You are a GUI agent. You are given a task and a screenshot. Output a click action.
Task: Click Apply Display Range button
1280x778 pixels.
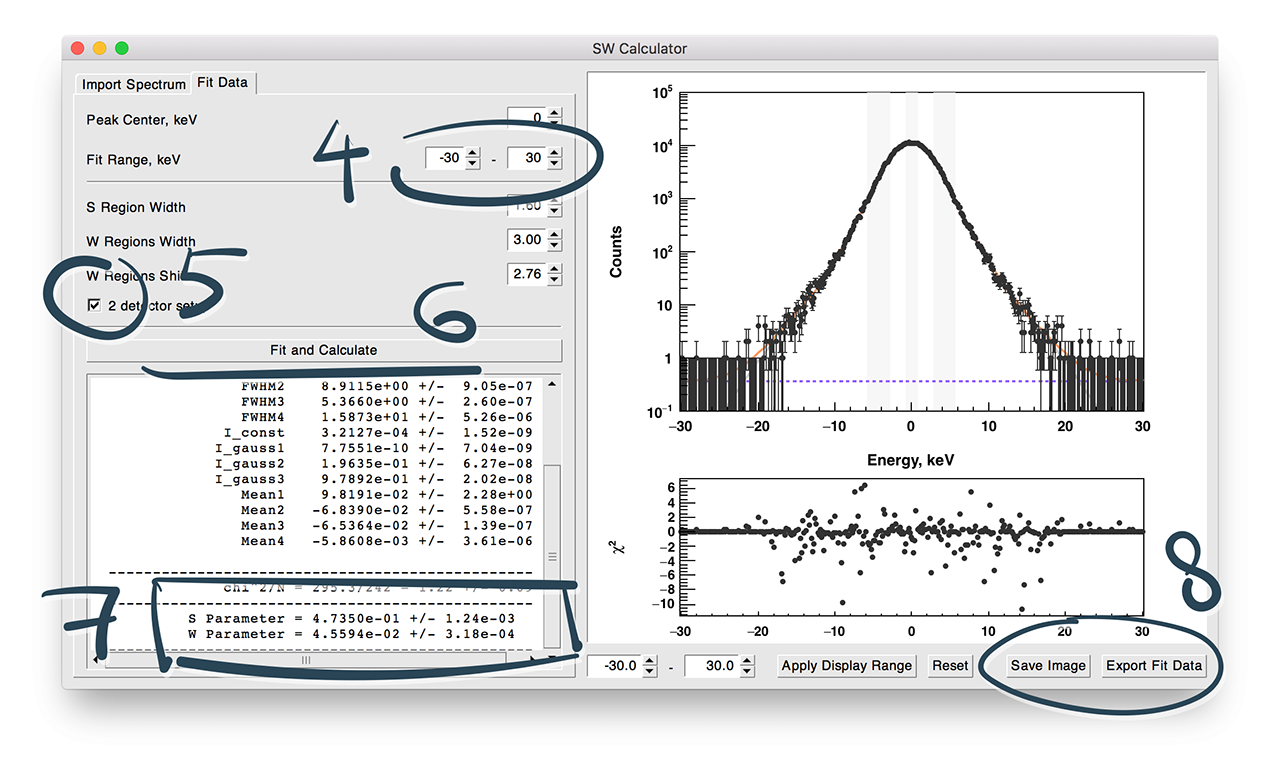(x=846, y=666)
